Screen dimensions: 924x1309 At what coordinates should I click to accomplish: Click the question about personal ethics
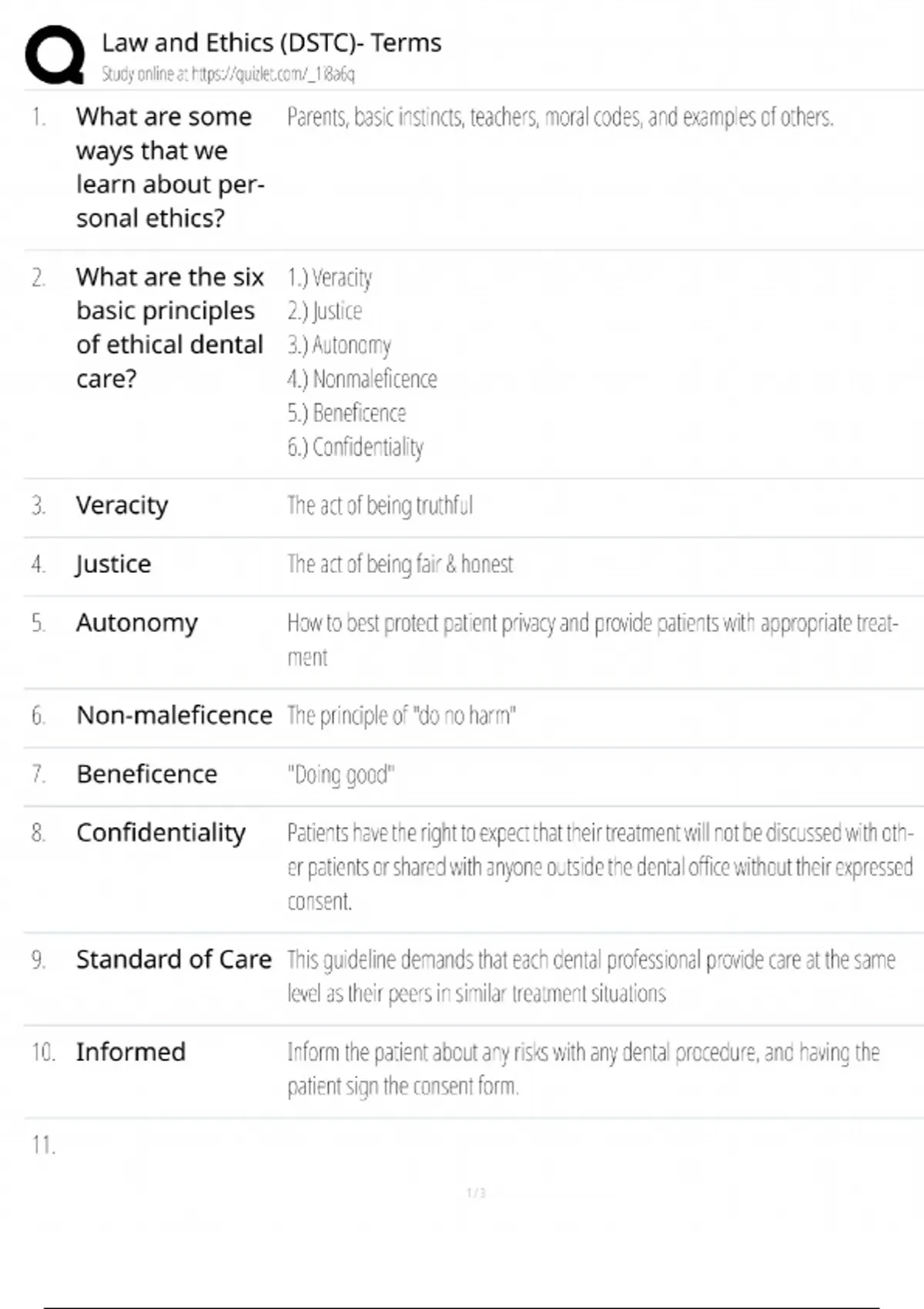[169, 167]
